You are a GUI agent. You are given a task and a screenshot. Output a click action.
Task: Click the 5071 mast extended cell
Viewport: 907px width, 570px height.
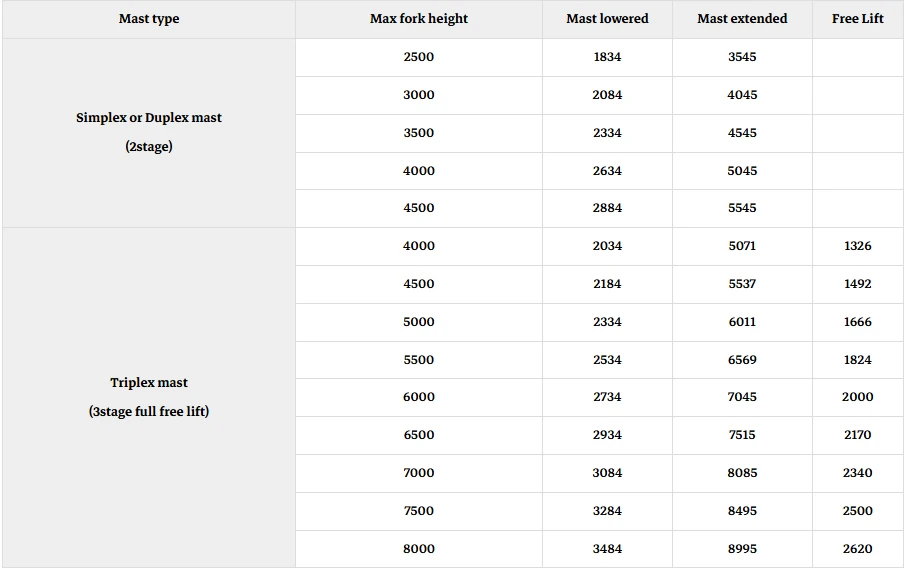pos(742,246)
